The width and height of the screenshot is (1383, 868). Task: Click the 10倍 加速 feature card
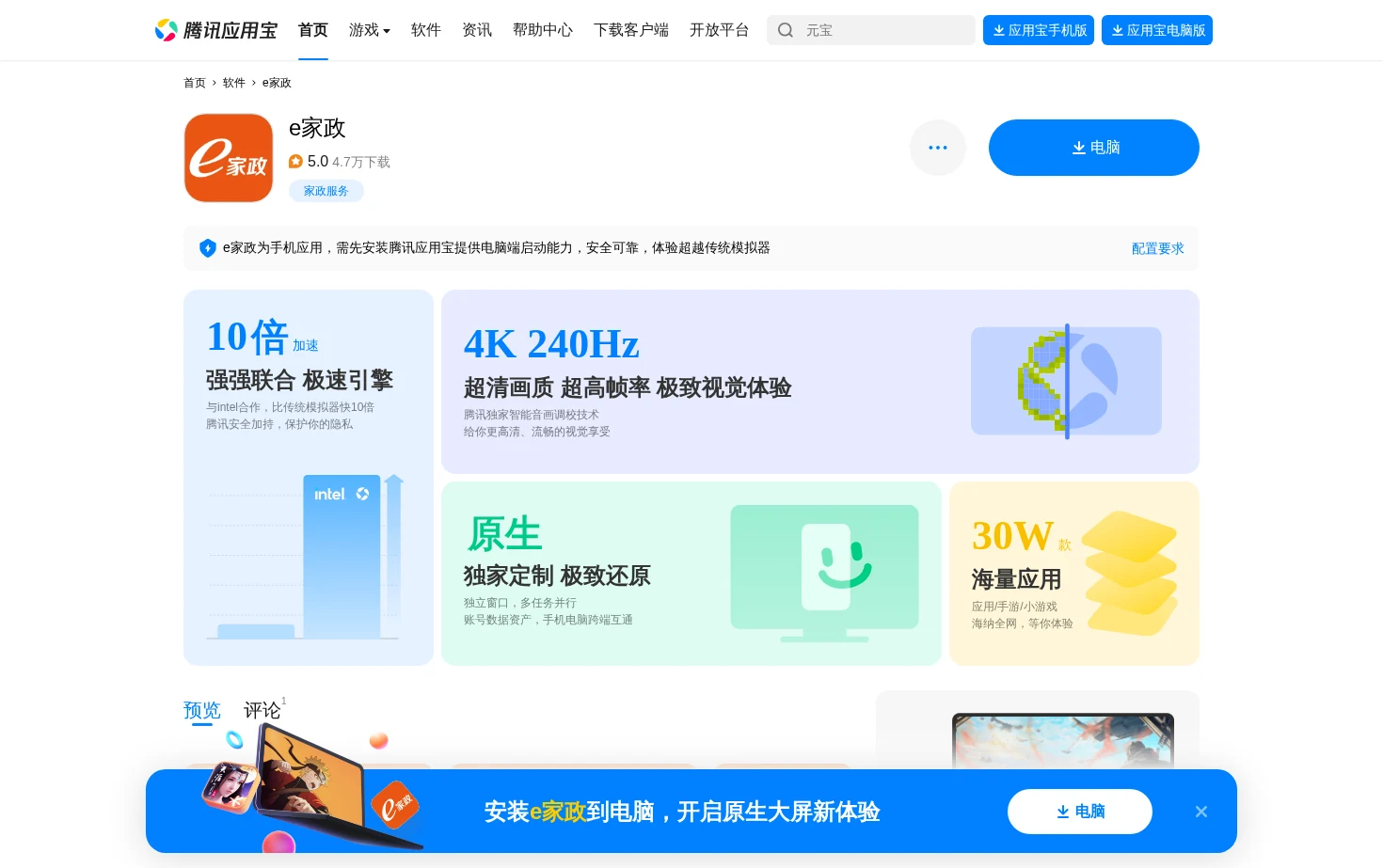[x=309, y=478]
